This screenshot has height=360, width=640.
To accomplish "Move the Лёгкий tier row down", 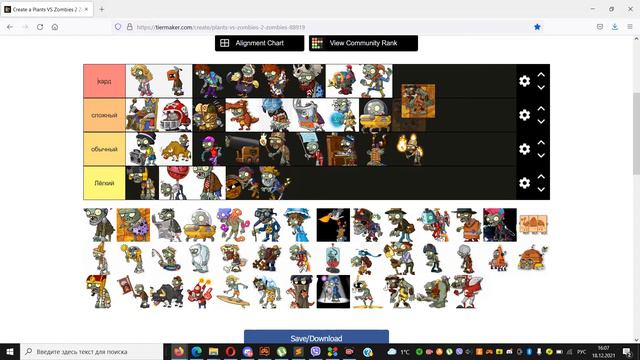I will pyautogui.click(x=541, y=189).
